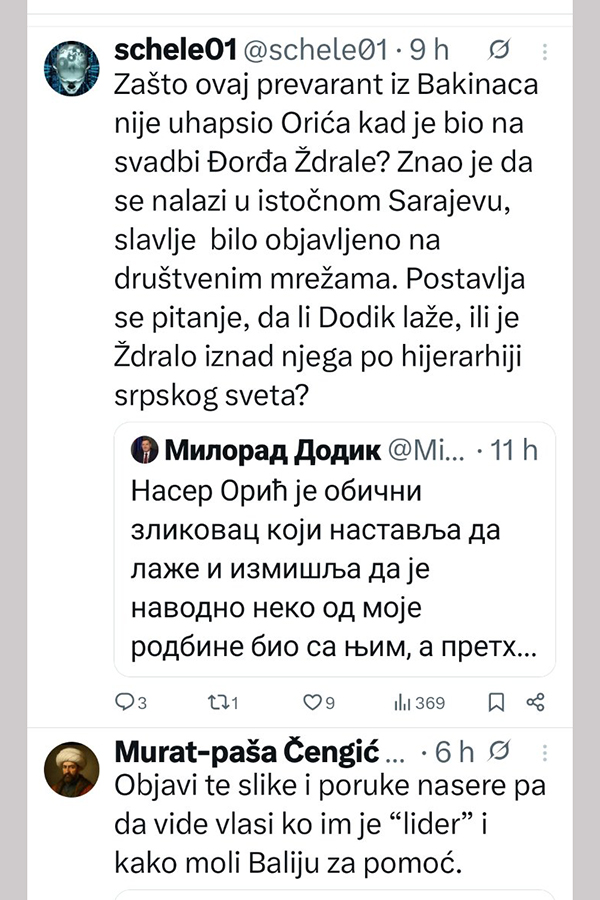The width and height of the screenshot is (600, 900).
Task: Tap the 9 h timestamp
Action: click(x=434, y=51)
